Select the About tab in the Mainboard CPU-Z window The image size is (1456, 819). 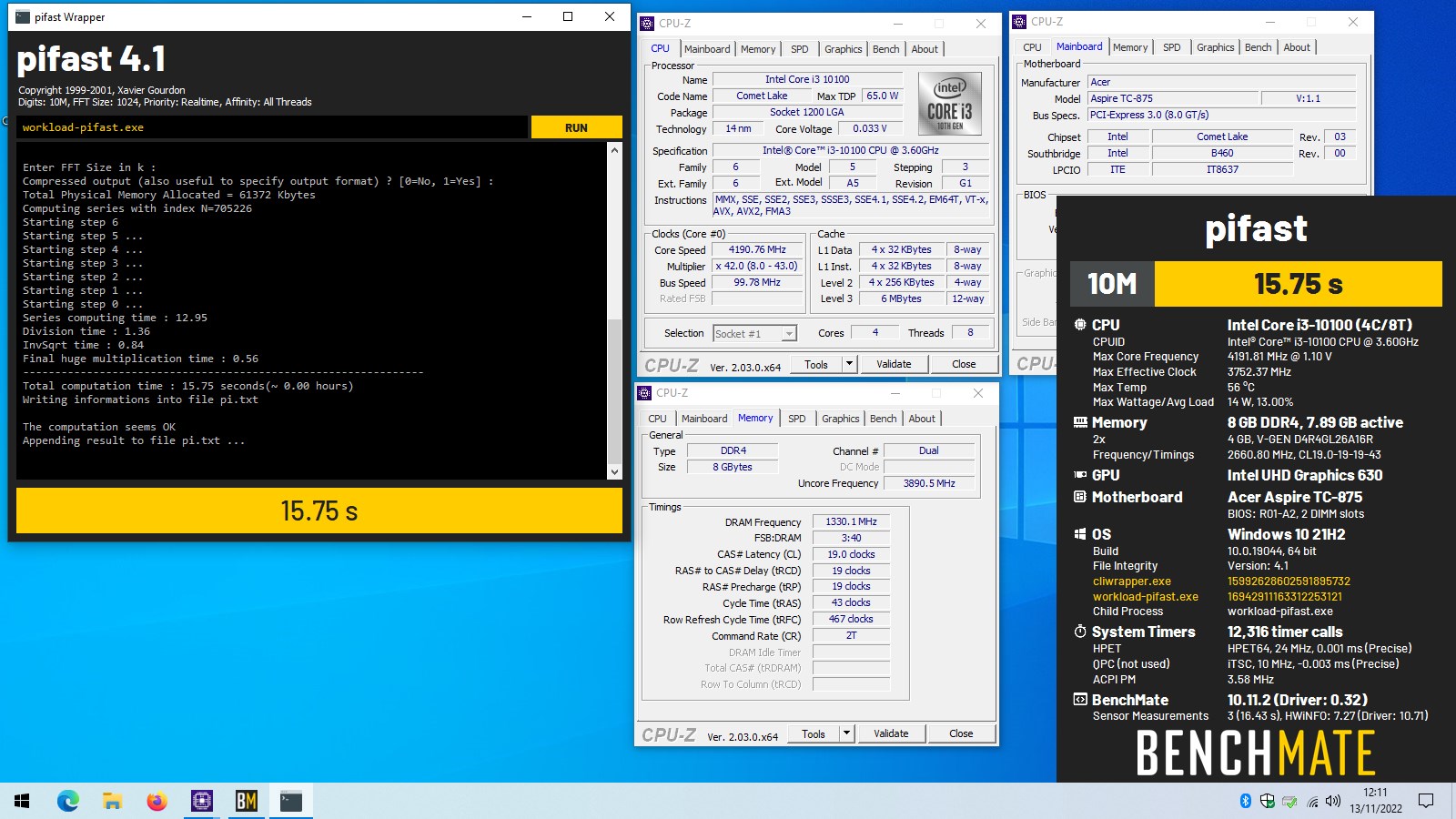pyautogui.click(x=1297, y=47)
